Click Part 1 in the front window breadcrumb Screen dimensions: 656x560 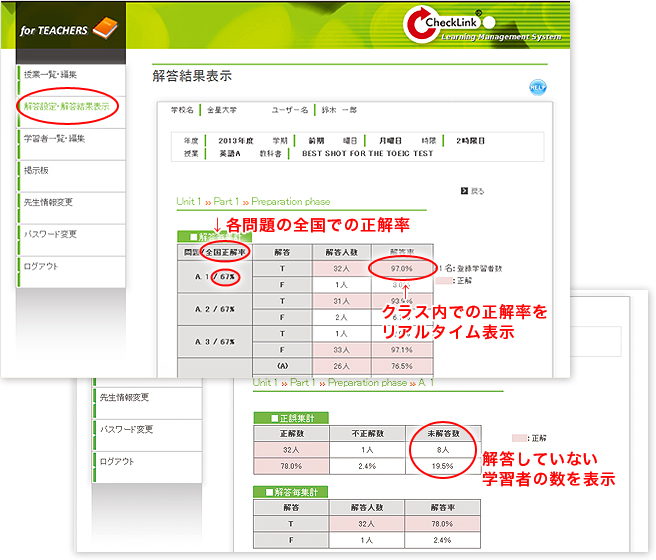(226, 202)
